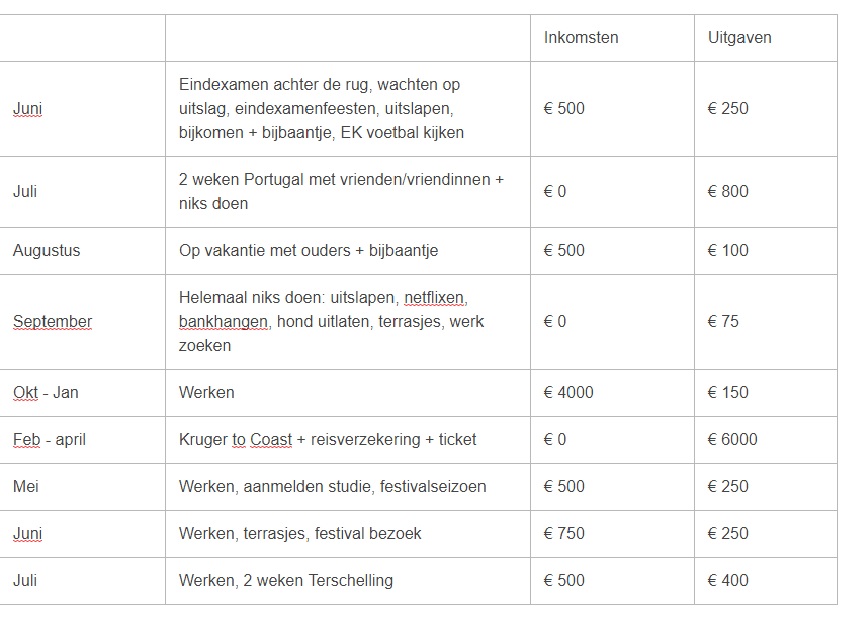
Task: Click the Mei month cell
Action: click(x=25, y=486)
